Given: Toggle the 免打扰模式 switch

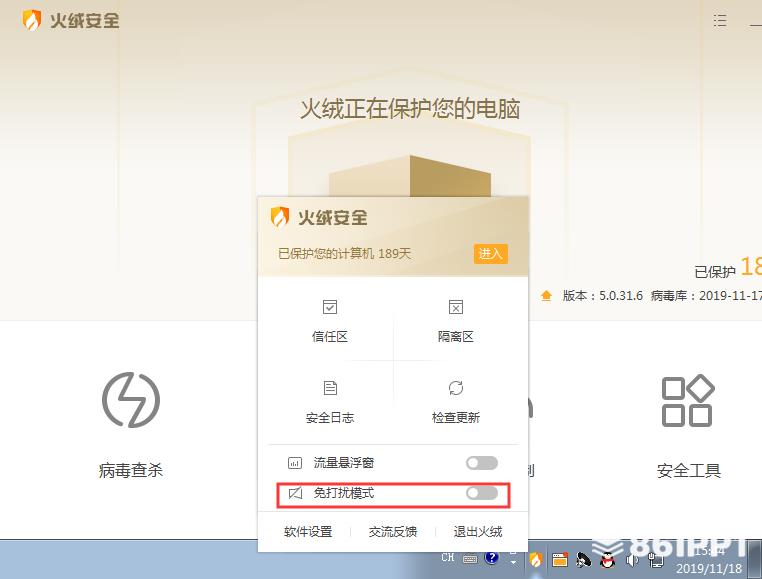Looking at the screenshot, I should tap(482, 493).
